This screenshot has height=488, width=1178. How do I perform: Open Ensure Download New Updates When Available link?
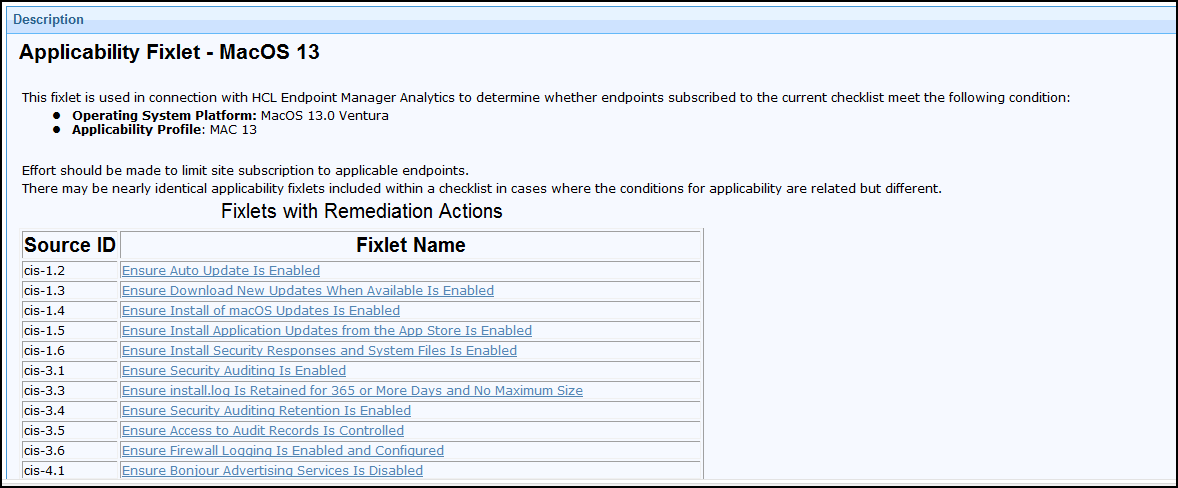[x=308, y=291]
